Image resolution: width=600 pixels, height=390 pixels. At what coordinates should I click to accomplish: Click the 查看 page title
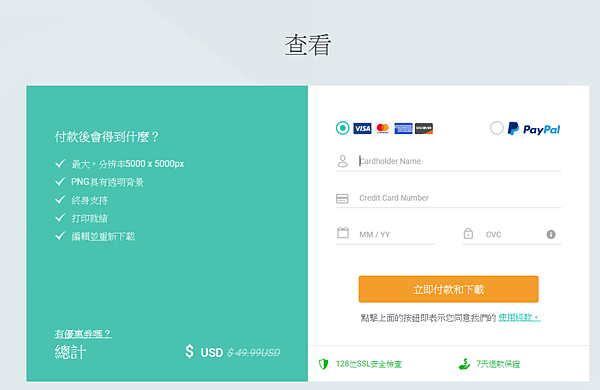(x=308, y=45)
